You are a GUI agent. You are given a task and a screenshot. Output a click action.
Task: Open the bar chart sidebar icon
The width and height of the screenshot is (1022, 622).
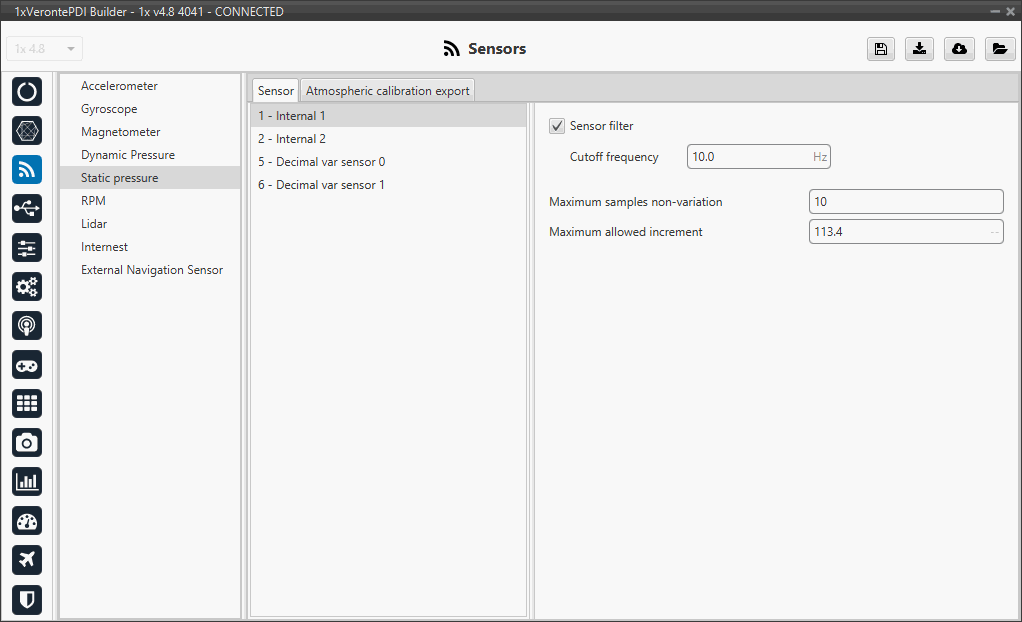[x=27, y=482]
